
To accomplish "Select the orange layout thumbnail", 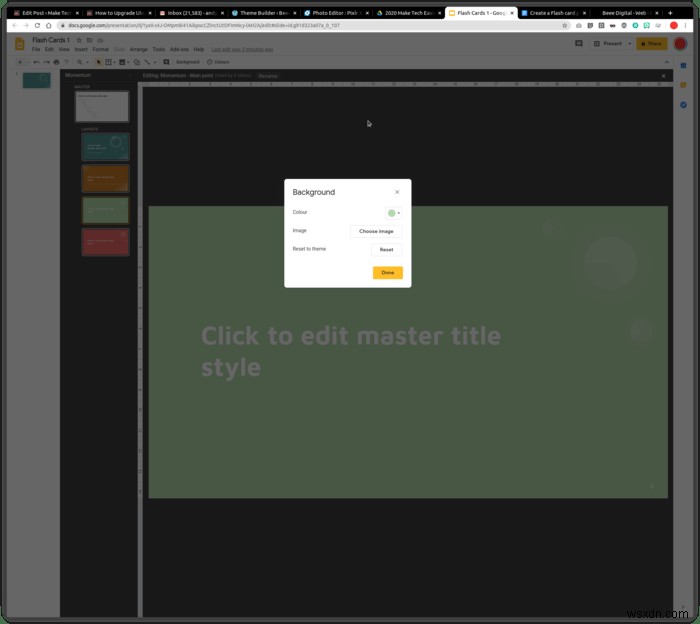I will click(105, 179).
